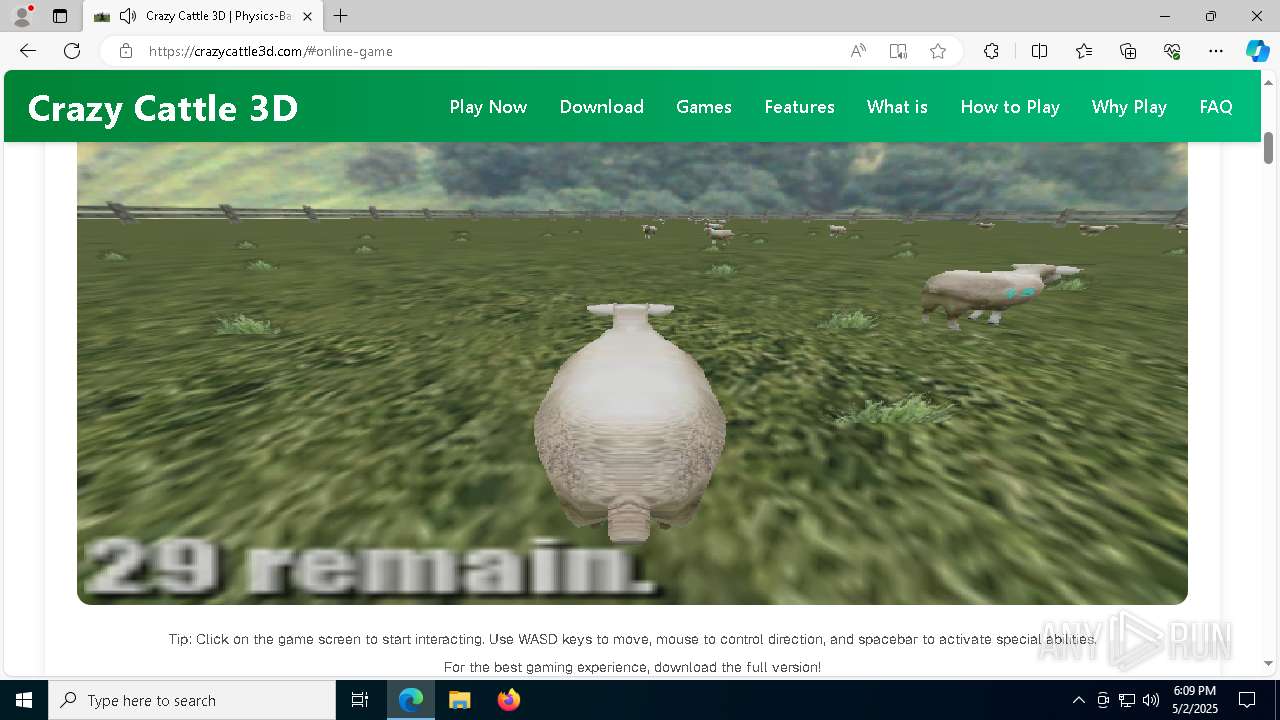The height and width of the screenshot is (720, 1280).
Task: Mute the tab via speaker icon
Action: point(127,16)
